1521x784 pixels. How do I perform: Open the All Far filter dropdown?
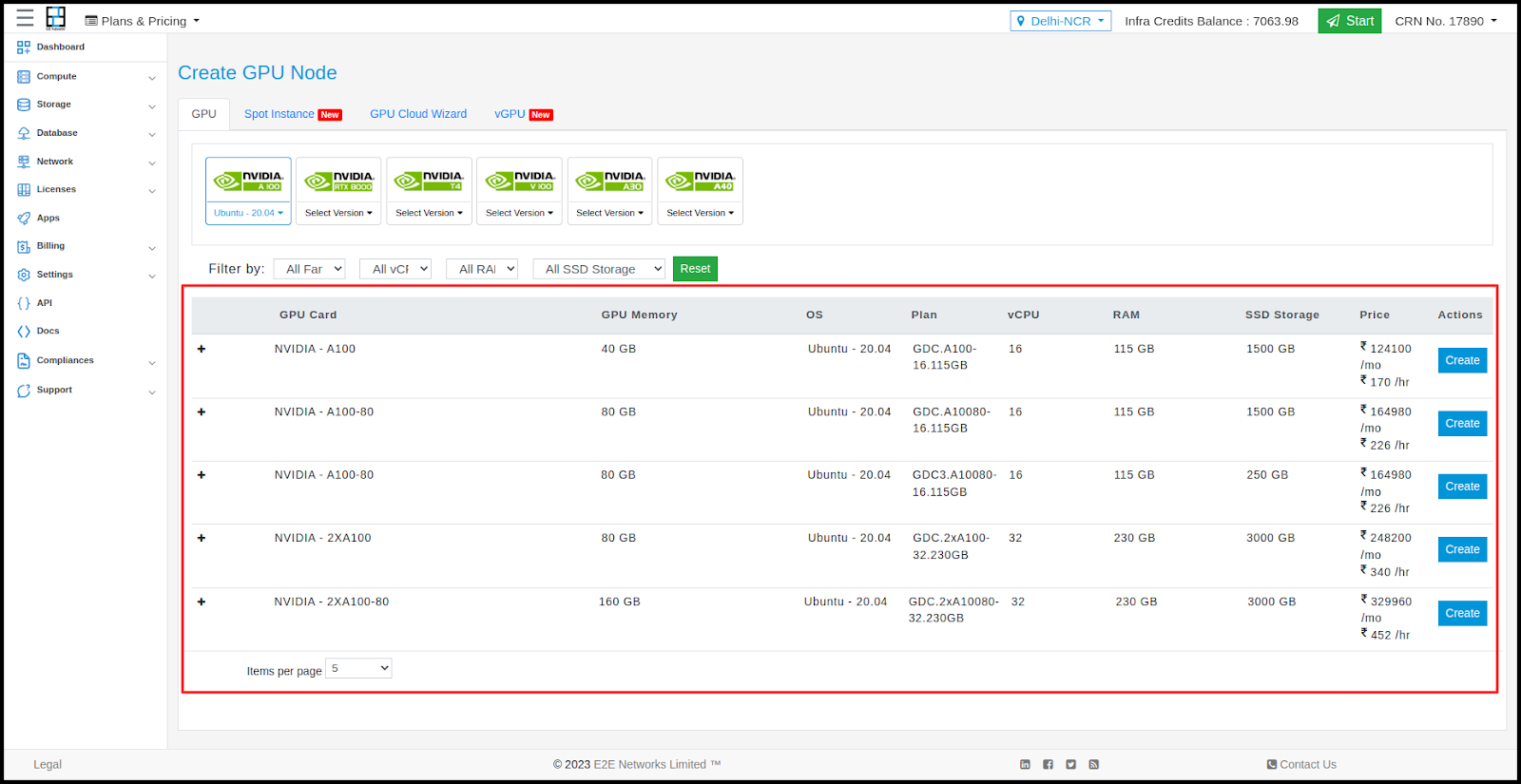tap(309, 269)
